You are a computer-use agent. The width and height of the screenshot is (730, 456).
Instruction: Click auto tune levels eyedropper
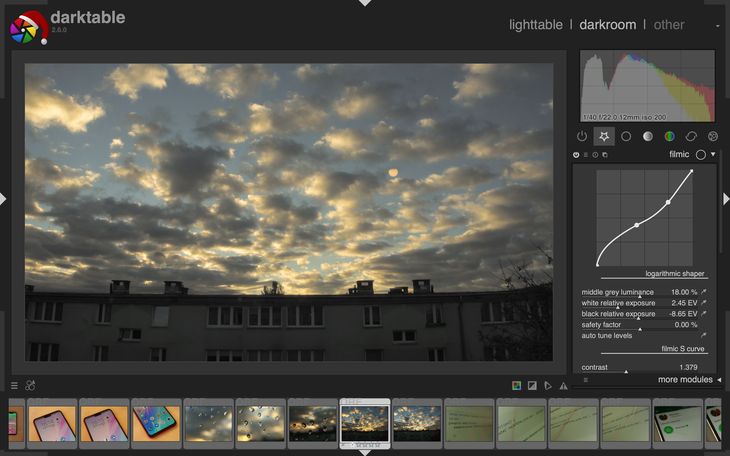click(704, 335)
